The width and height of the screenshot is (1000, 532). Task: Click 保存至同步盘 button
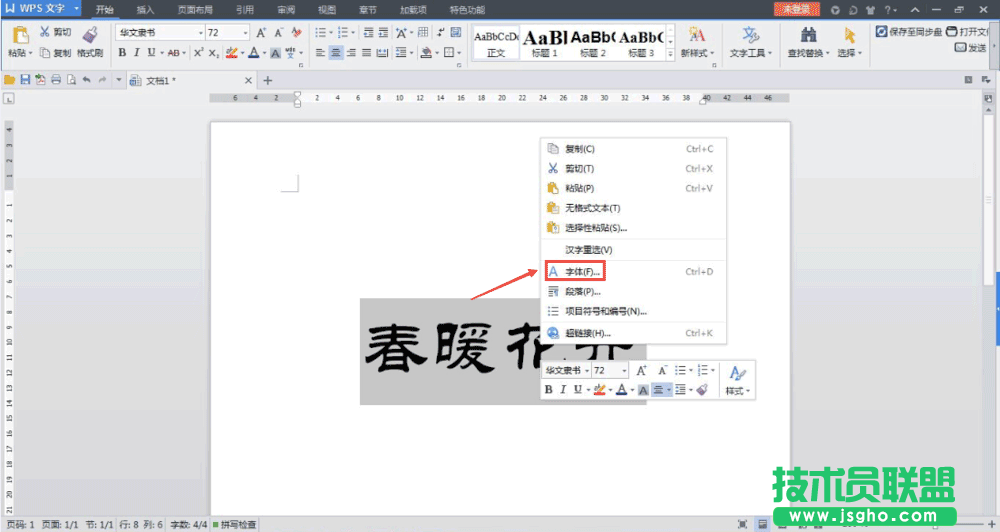pyautogui.click(x=909, y=31)
